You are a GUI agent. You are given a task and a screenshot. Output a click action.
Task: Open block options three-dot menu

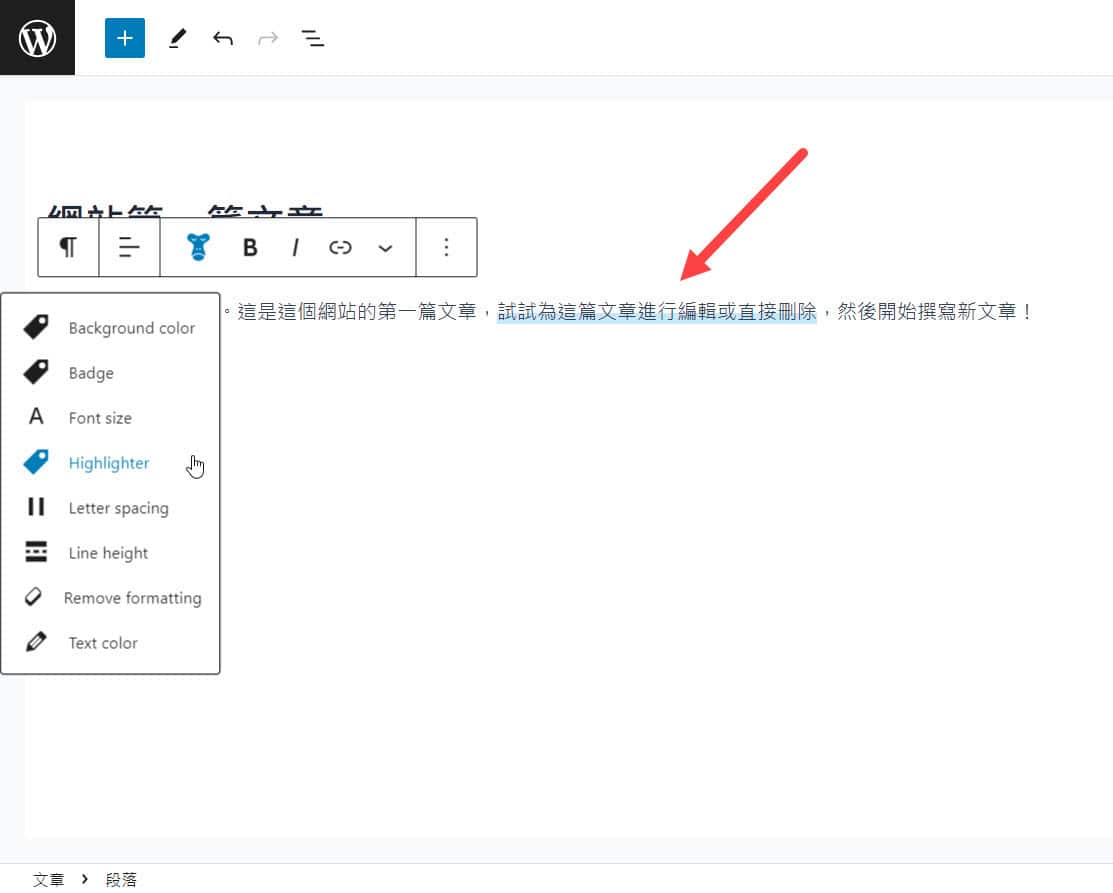(446, 247)
